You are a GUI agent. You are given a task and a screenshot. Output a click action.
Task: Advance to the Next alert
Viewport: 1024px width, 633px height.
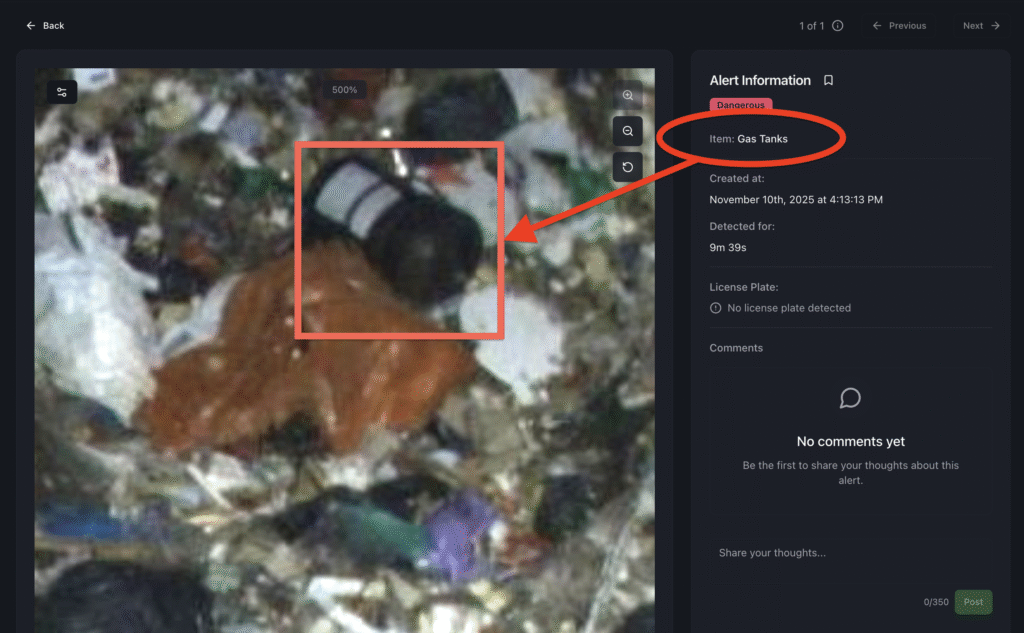(980, 26)
